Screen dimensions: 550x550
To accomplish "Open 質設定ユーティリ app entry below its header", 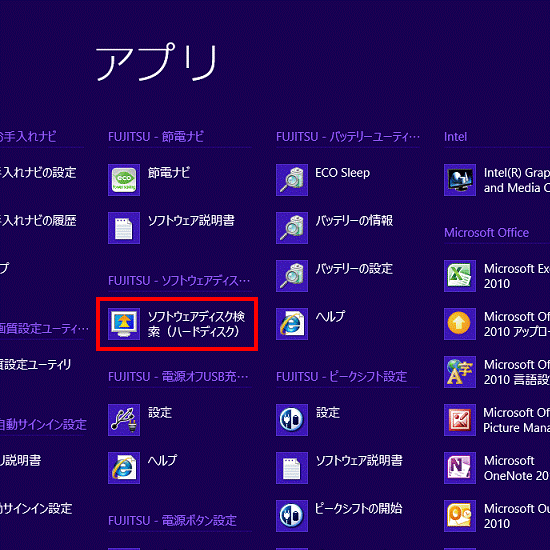I will click(35, 365).
